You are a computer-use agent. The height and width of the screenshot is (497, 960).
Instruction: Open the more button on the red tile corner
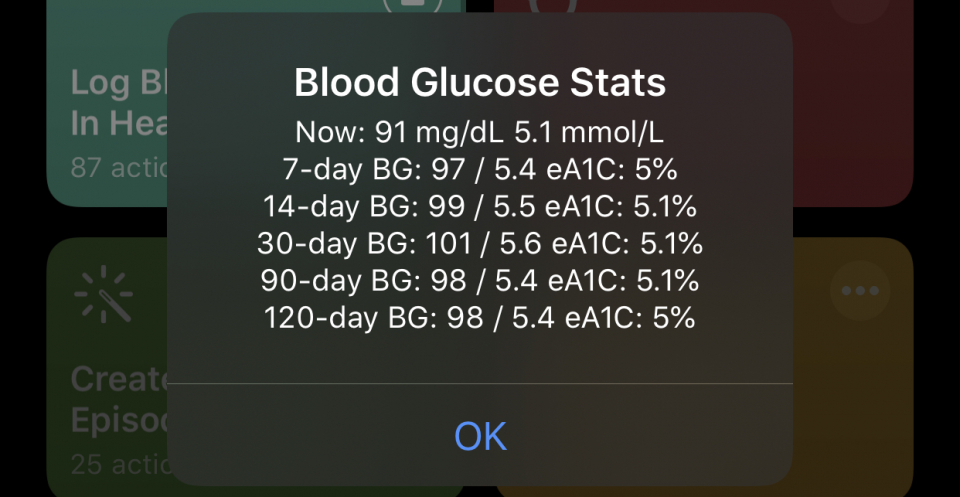coord(860,9)
